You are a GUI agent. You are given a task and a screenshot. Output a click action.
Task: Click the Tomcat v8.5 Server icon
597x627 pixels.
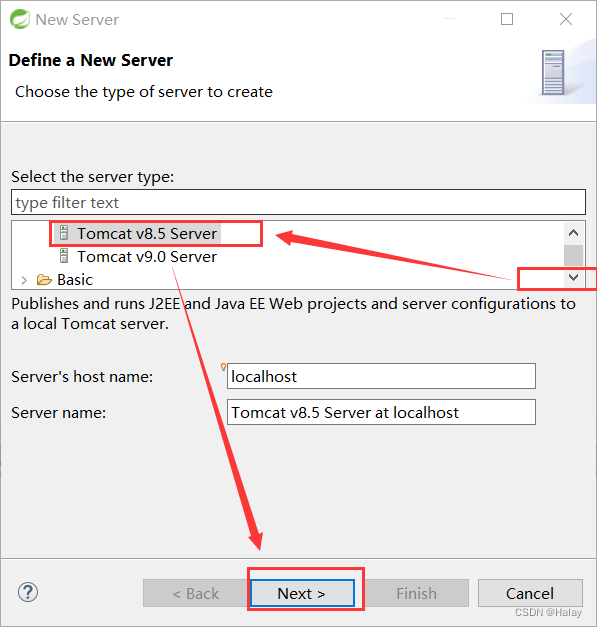[64, 233]
